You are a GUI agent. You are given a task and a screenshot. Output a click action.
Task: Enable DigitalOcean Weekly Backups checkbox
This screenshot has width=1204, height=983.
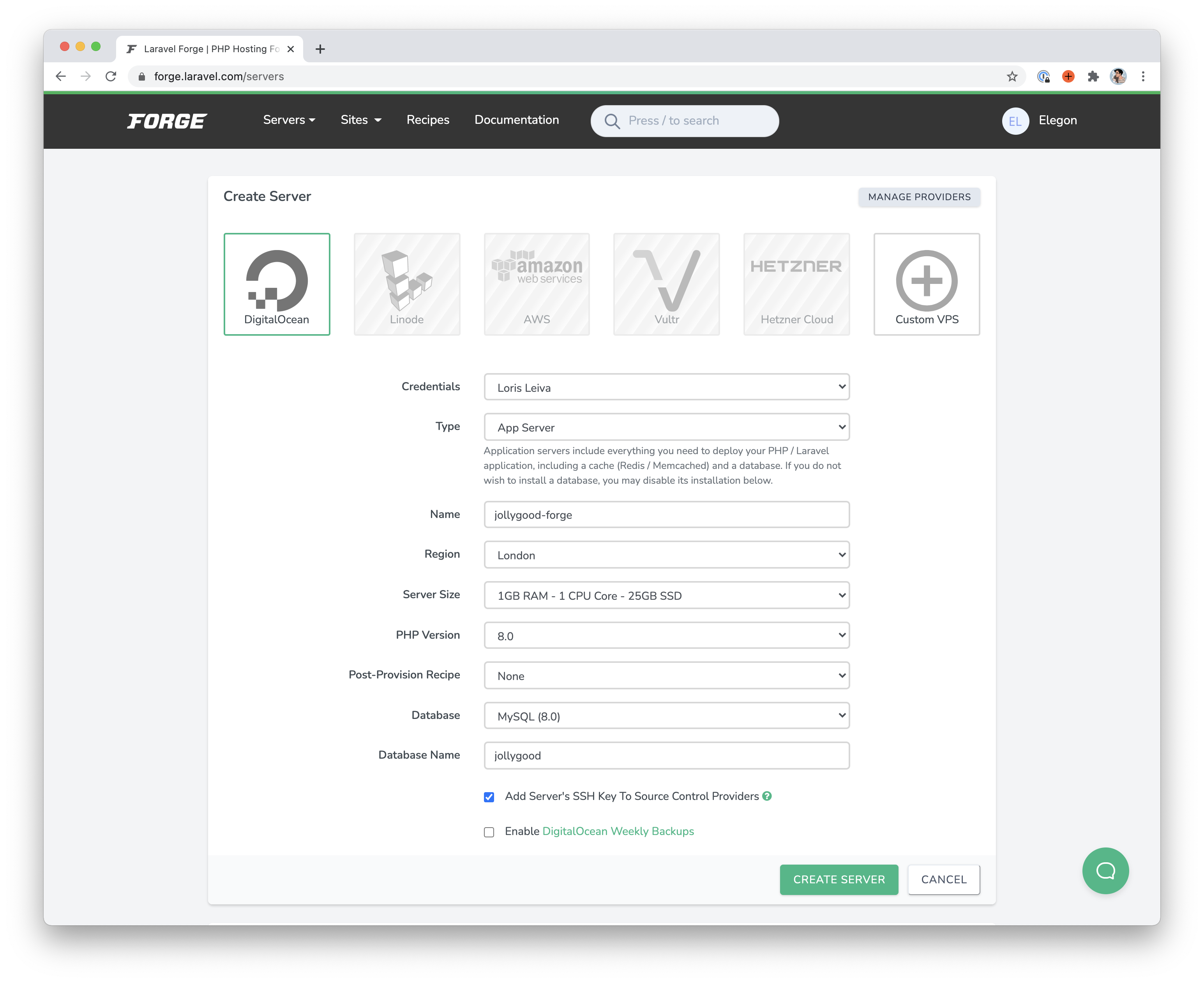(x=489, y=832)
